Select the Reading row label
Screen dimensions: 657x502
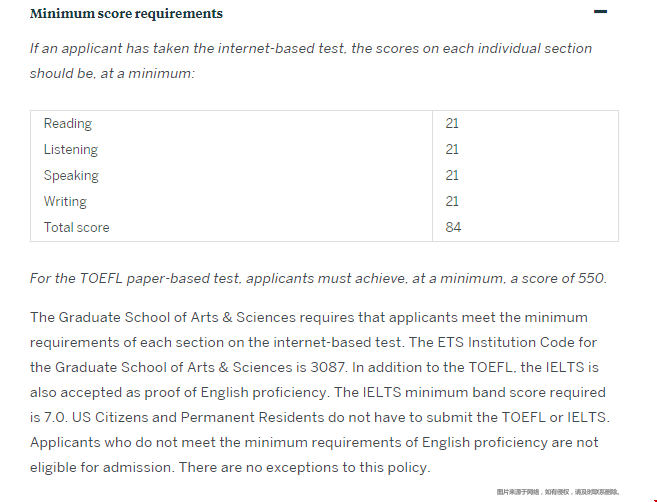pyautogui.click(x=68, y=123)
